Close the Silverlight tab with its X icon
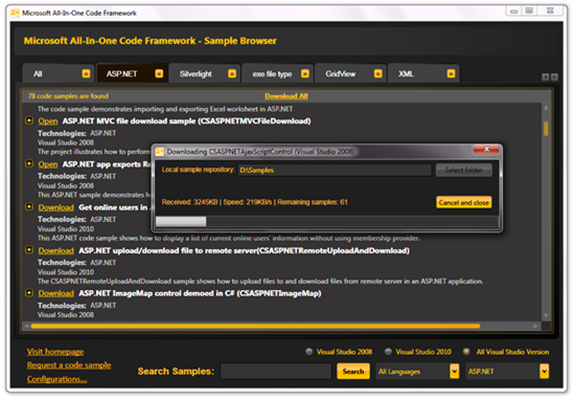The image size is (575, 400). [232, 74]
